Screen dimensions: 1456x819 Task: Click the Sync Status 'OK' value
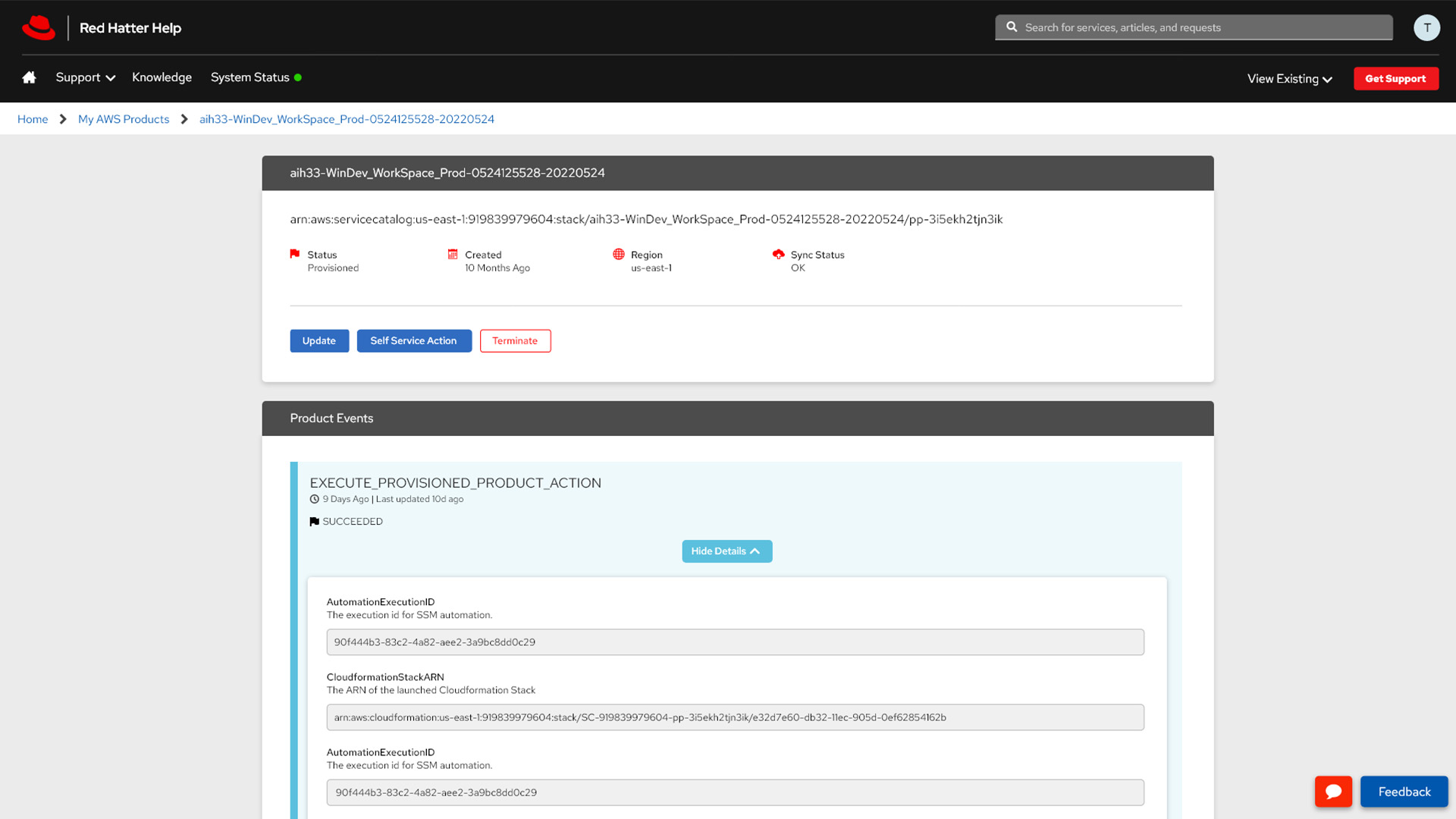798,268
